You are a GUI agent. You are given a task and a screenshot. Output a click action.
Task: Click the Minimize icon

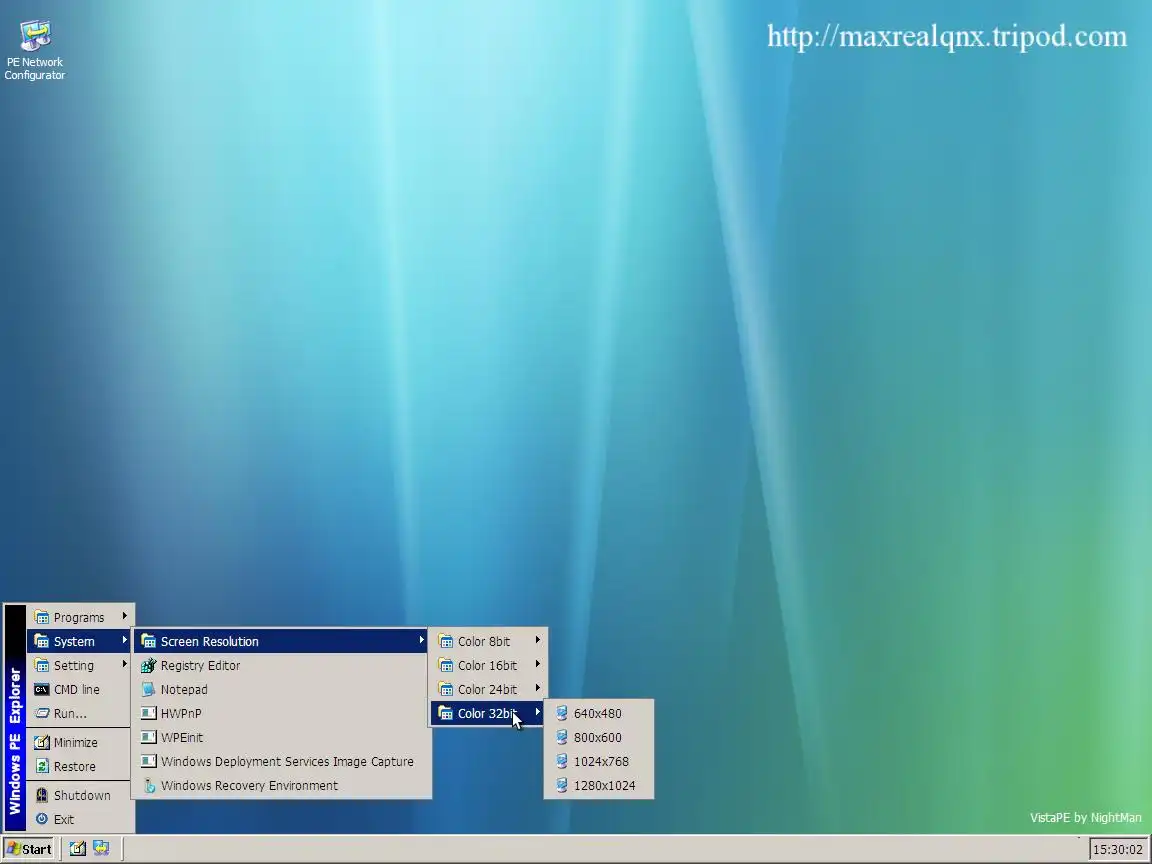tap(42, 742)
